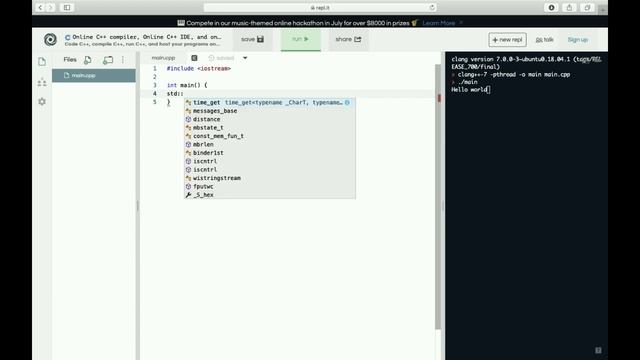The image size is (640, 360).
Task: Click Sign up
Action: (x=578, y=40)
